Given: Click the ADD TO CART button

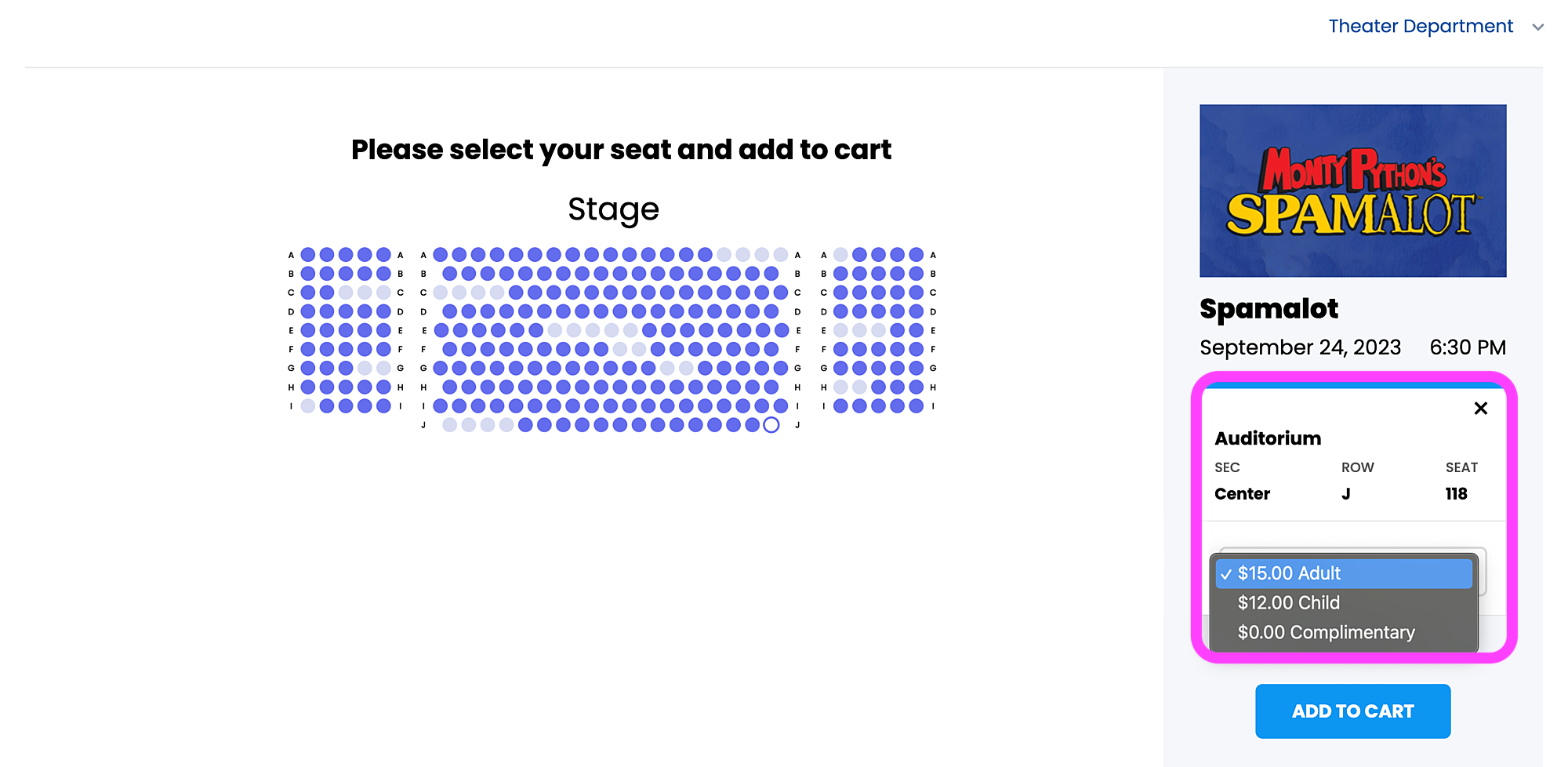Looking at the screenshot, I should point(1352,711).
